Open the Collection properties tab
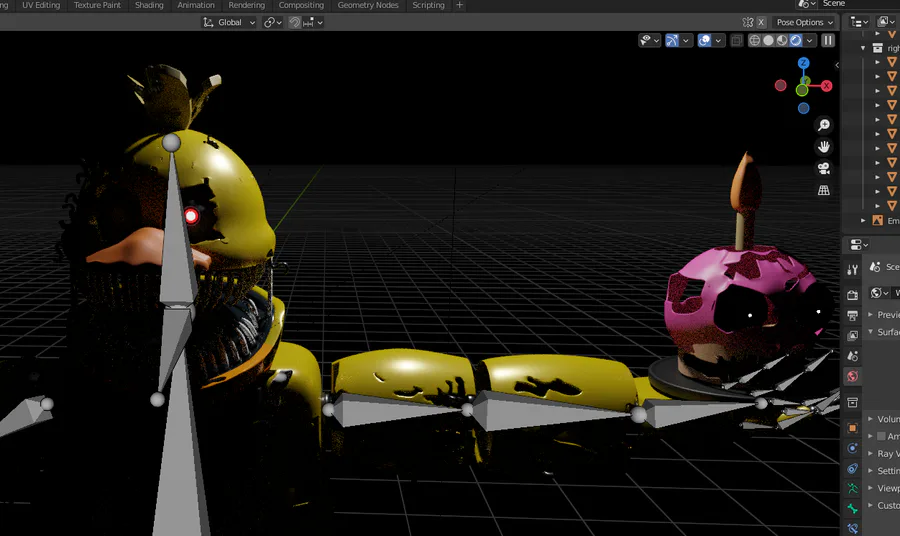This screenshot has height=536, width=900. coord(852,402)
